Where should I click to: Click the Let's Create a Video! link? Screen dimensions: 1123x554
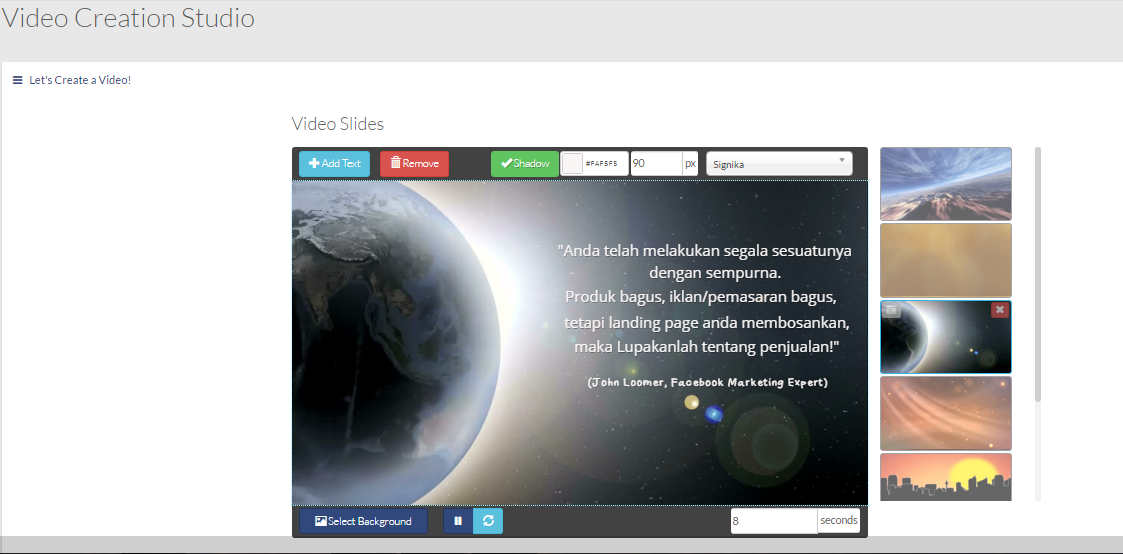tap(80, 80)
